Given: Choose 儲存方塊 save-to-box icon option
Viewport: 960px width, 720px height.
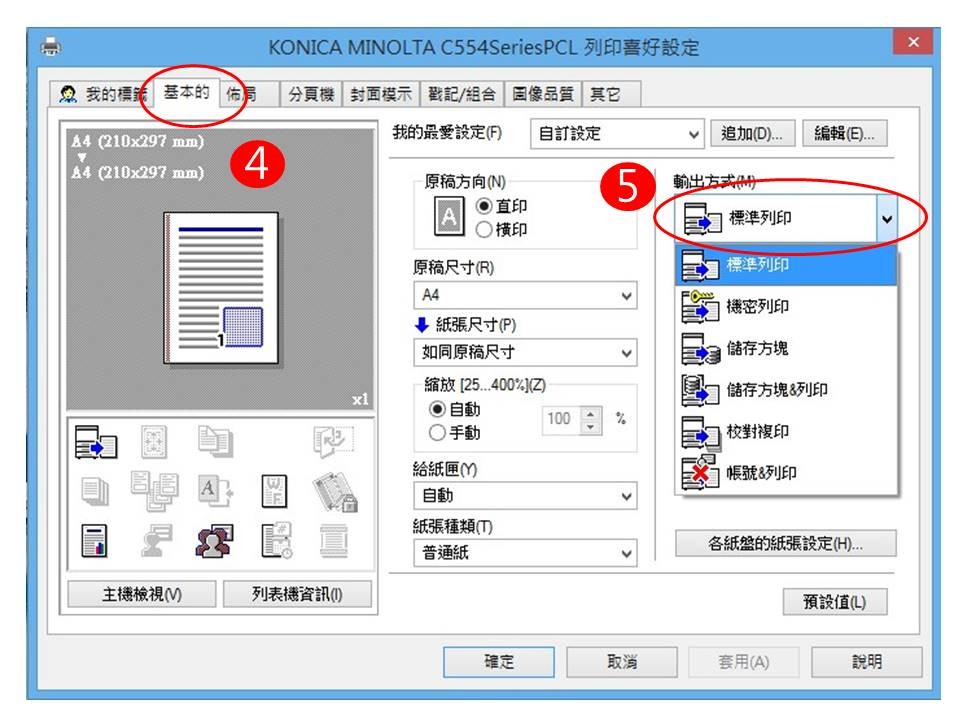Looking at the screenshot, I should pyautogui.click(x=700, y=348).
